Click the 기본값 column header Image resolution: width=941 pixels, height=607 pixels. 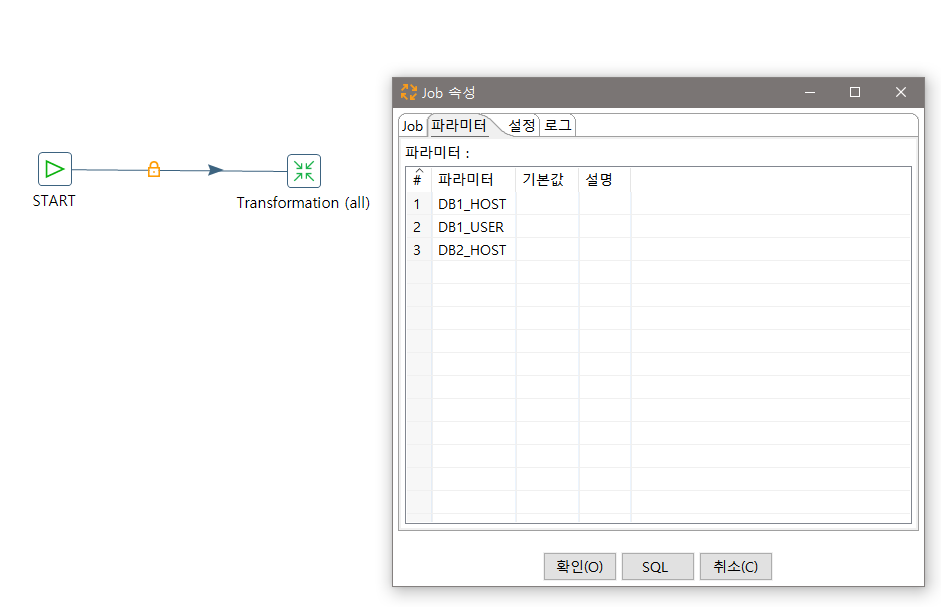click(x=547, y=180)
